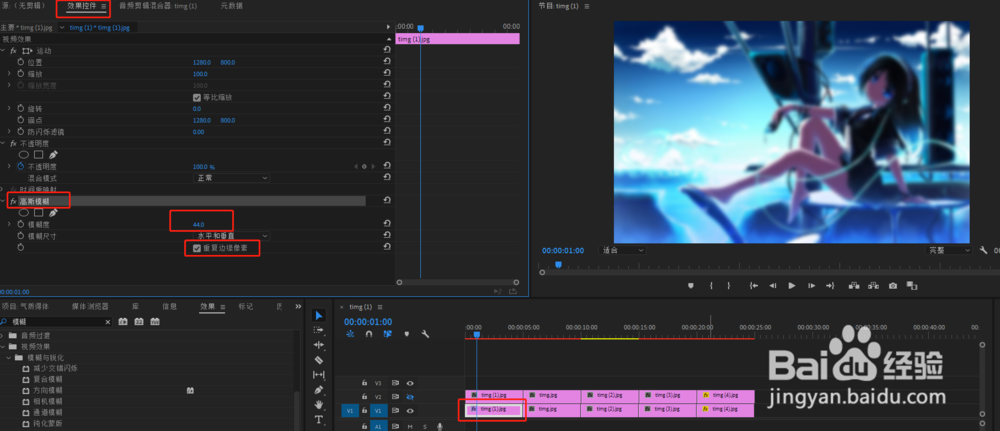This screenshot has height=431, width=1000.
Task: Toggle V2 track lock
Action: click(364, 397)
